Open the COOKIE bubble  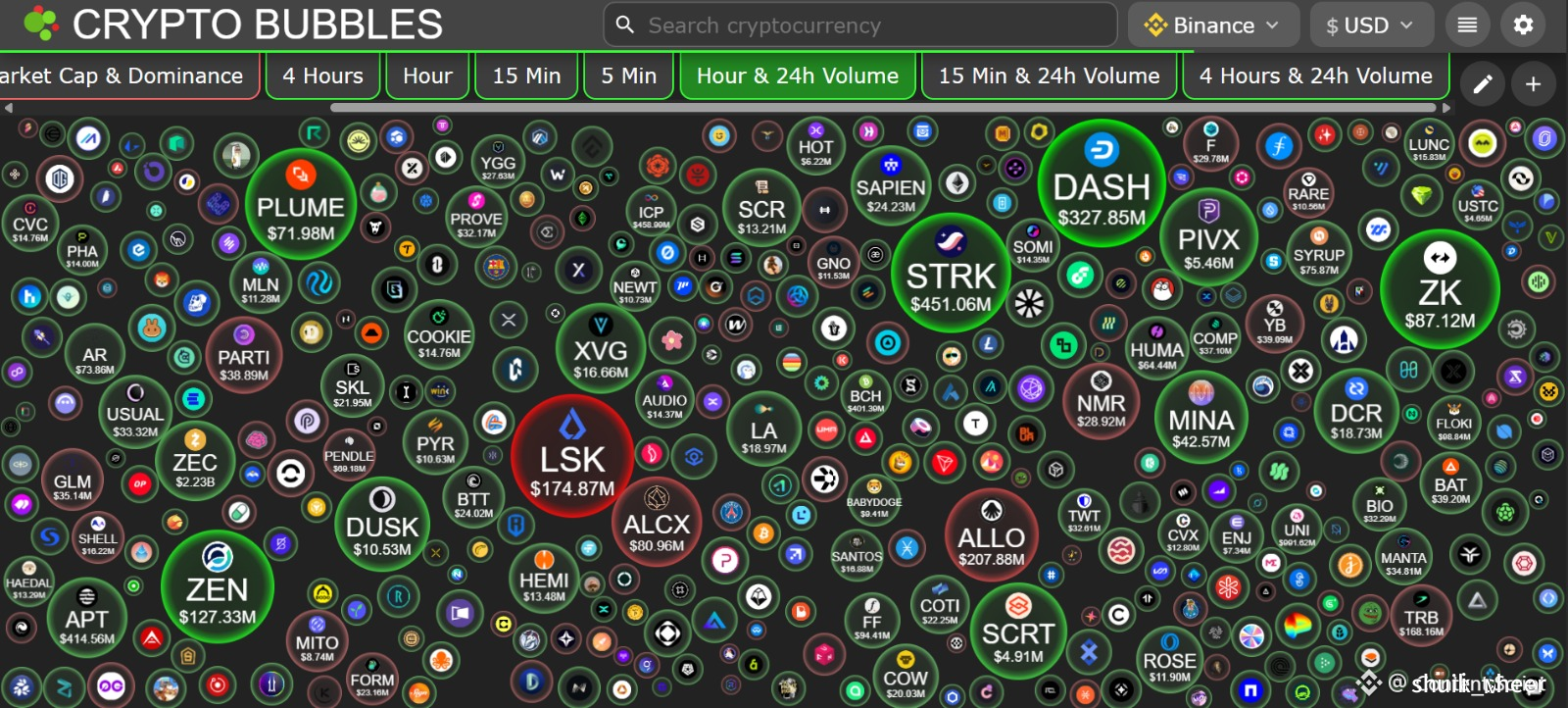click(x=439, y=335)
